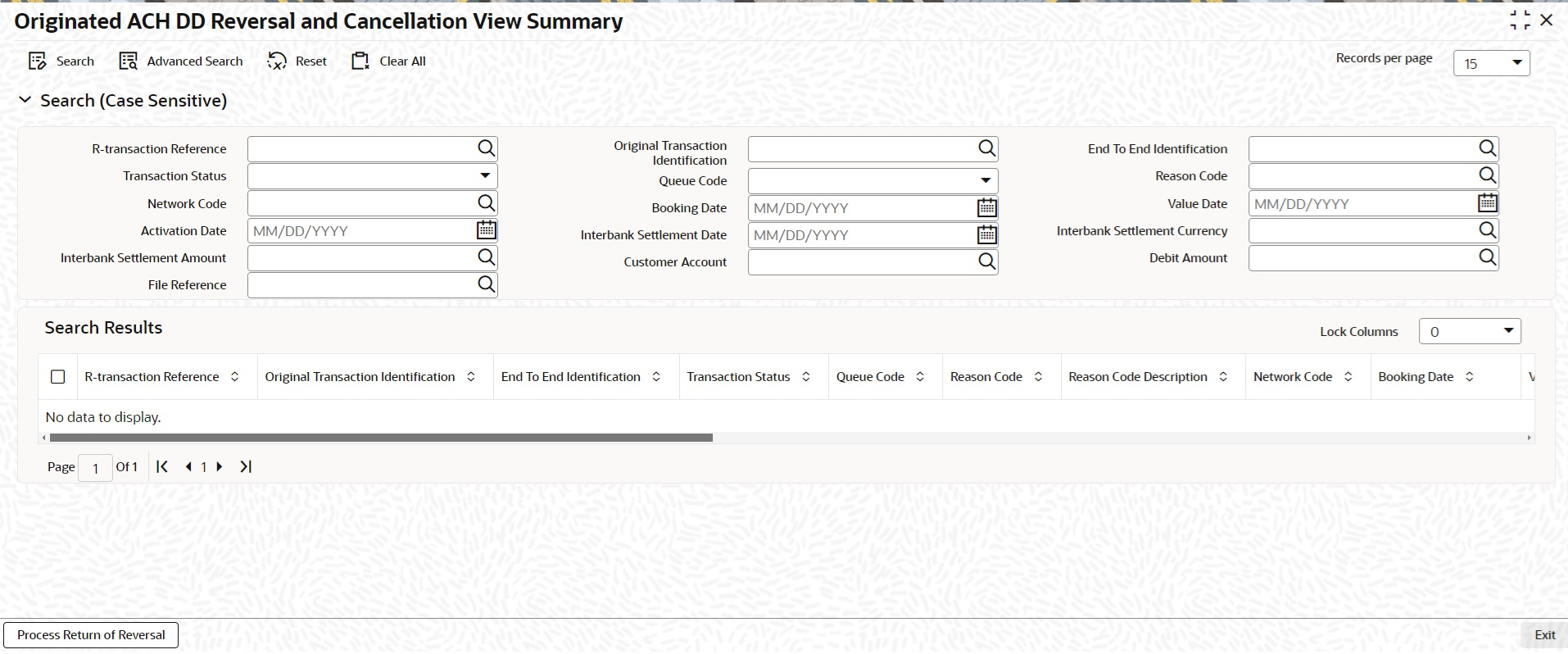Open R-transaction Reference lookup search icon
Image resolution: width=1568 pixels, height=654 pixels.
click(486, 148)
